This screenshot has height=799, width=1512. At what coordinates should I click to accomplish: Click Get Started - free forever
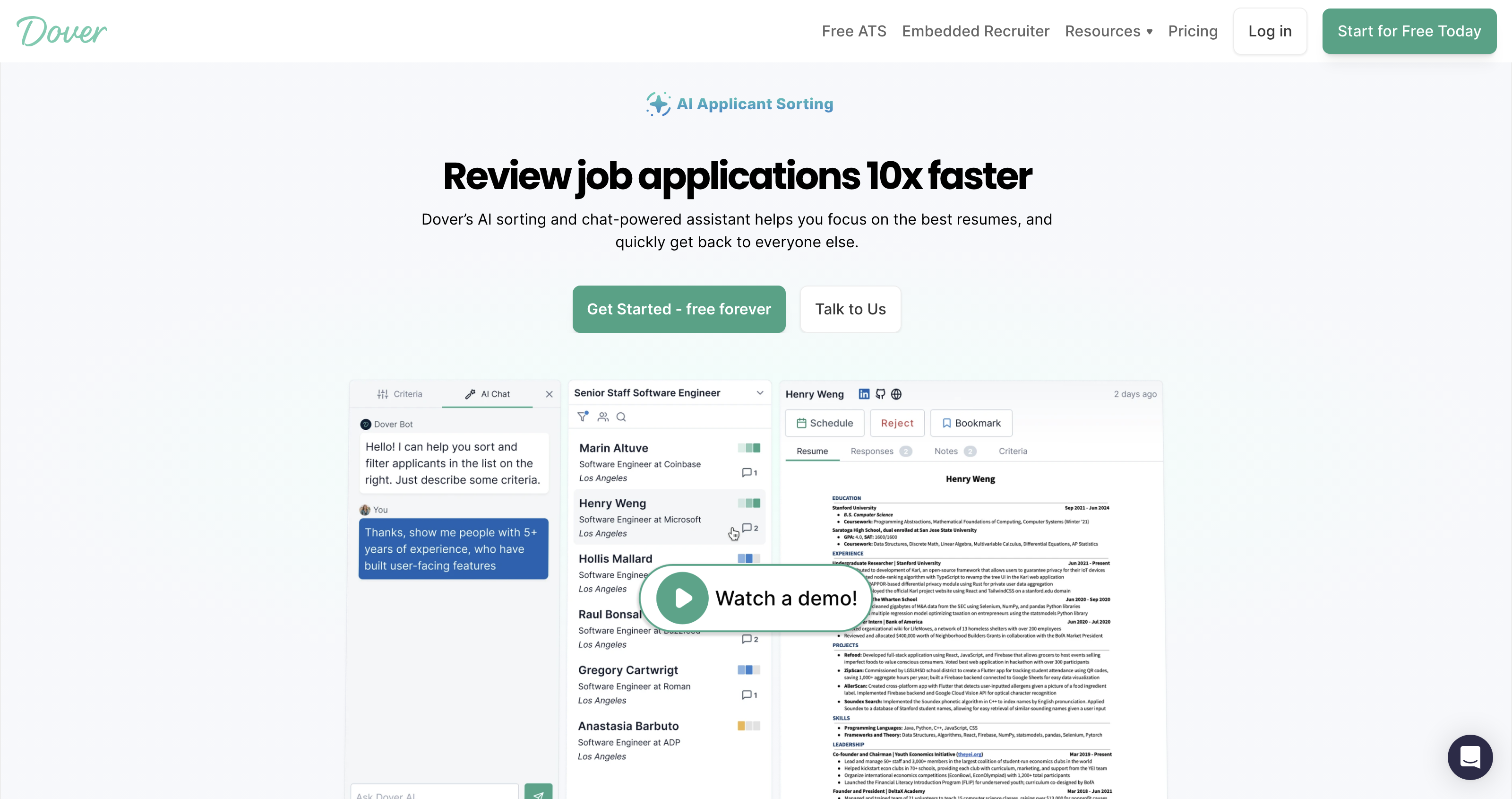point(679,309)
